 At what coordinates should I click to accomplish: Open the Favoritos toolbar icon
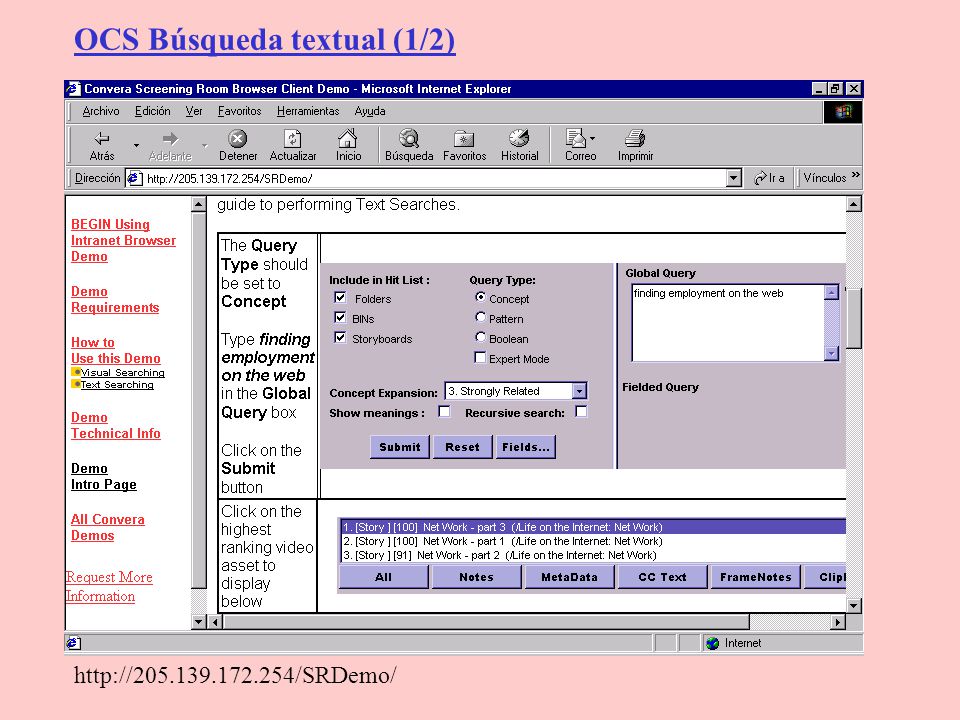pos(464,138)
